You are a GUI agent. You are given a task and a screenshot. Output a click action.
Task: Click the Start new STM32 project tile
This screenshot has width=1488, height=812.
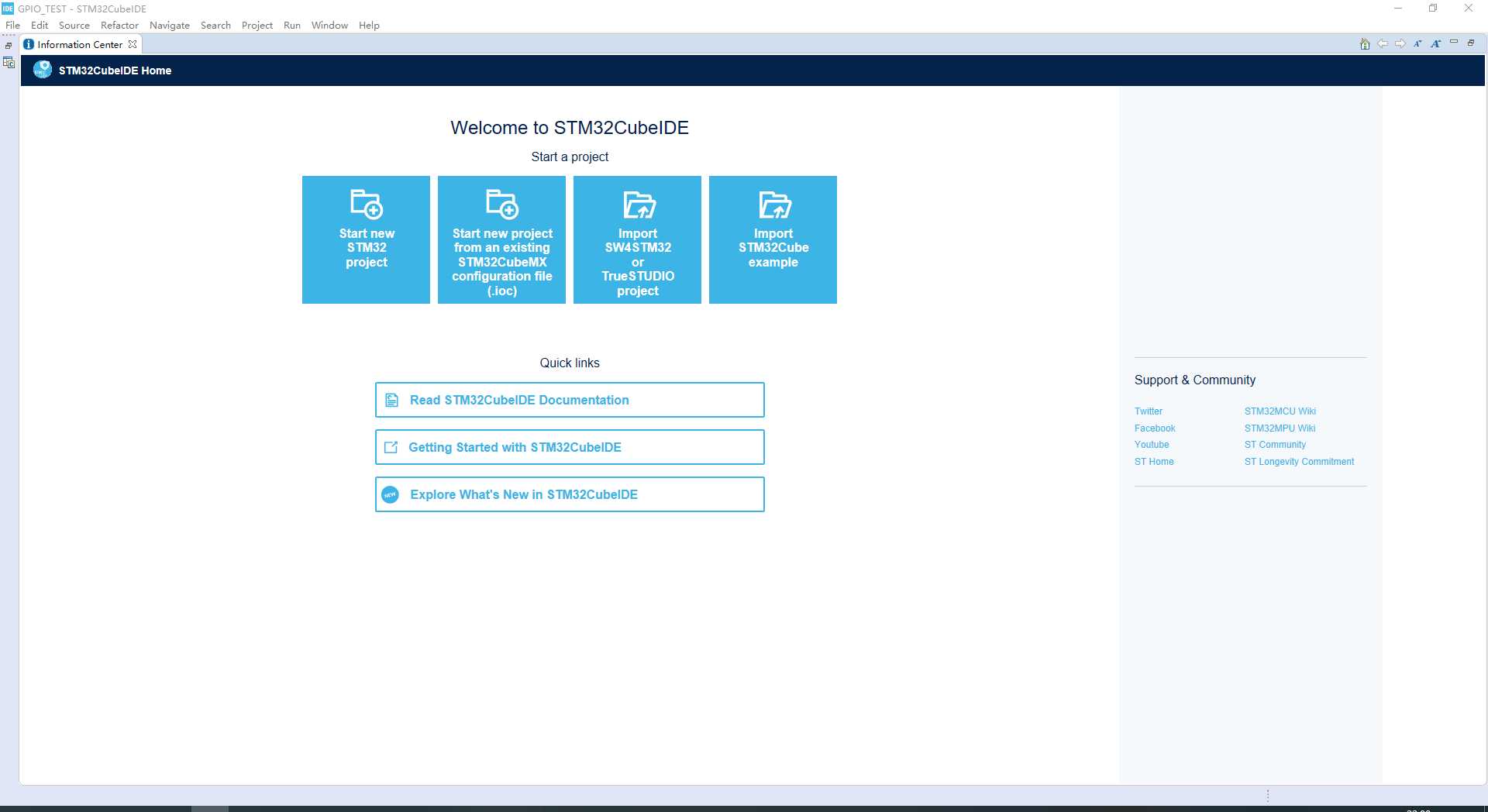366,239
